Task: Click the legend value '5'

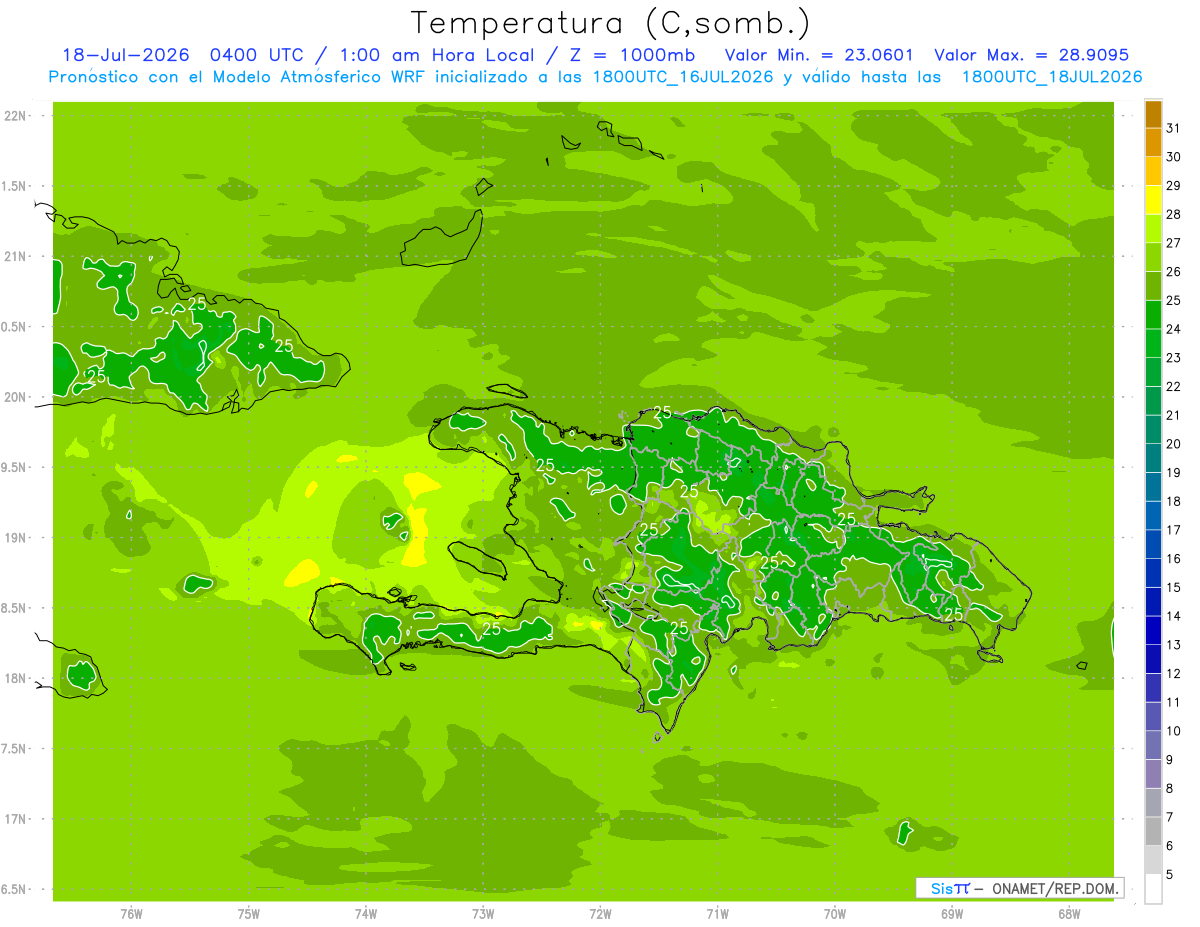Action: [x=1170, y=875]
